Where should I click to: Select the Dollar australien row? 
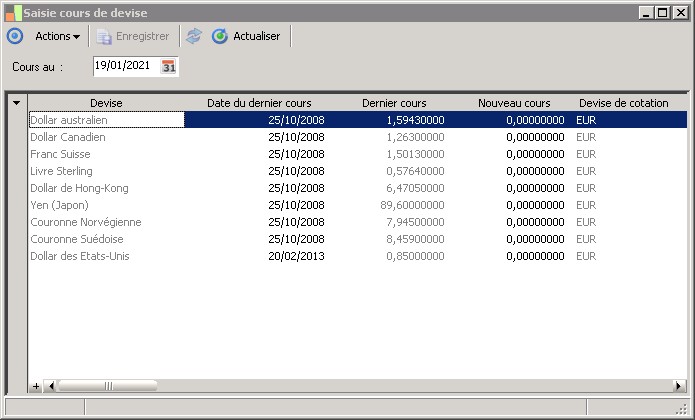358,120
